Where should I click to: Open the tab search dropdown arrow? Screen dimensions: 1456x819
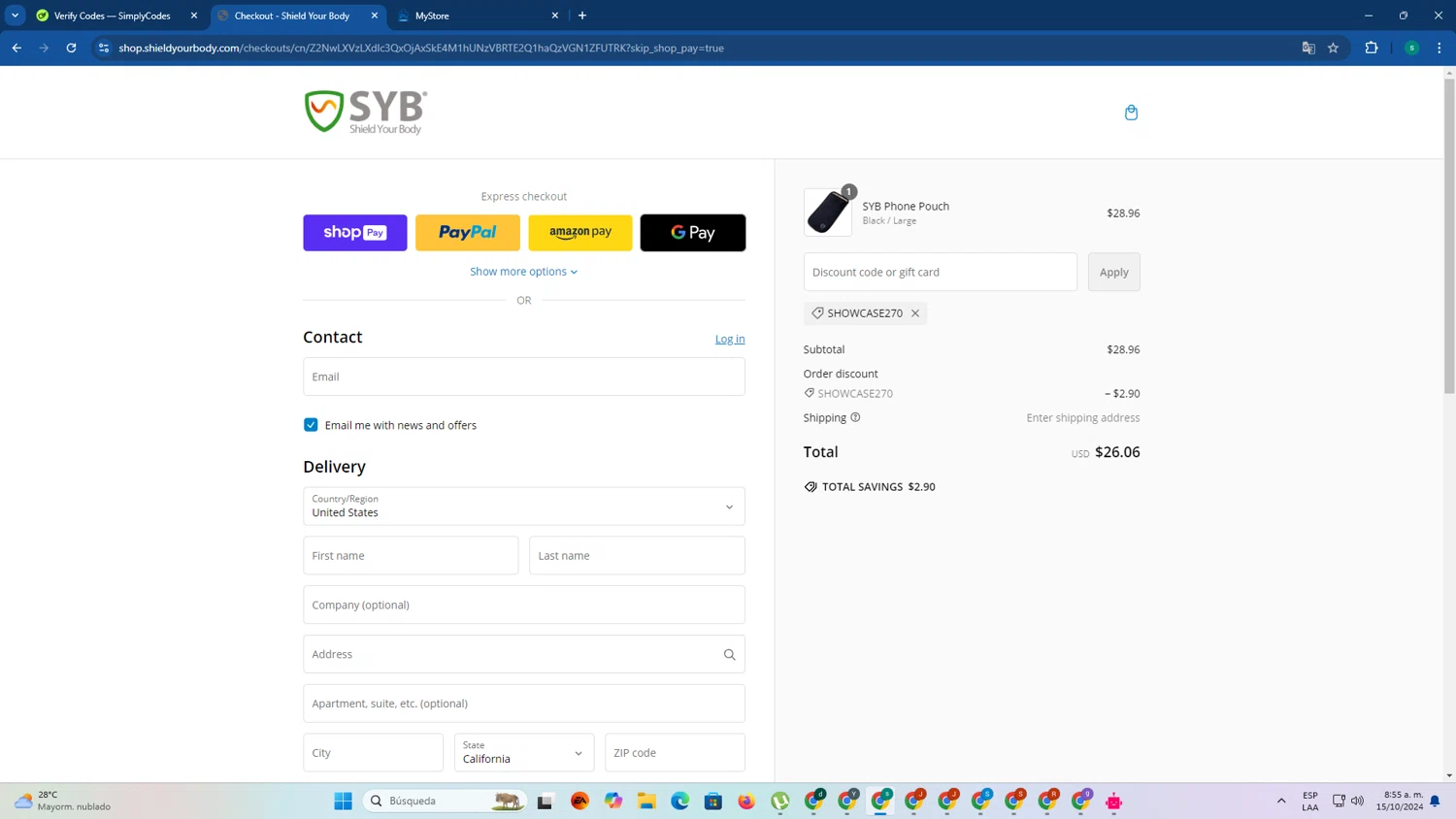pos(16,16)
